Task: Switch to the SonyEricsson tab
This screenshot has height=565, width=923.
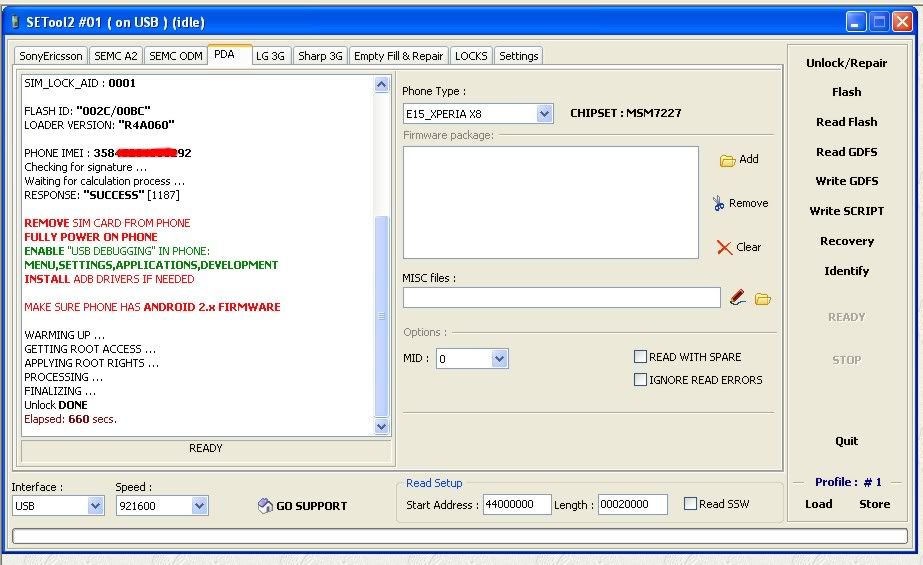Action: [51, 56]
